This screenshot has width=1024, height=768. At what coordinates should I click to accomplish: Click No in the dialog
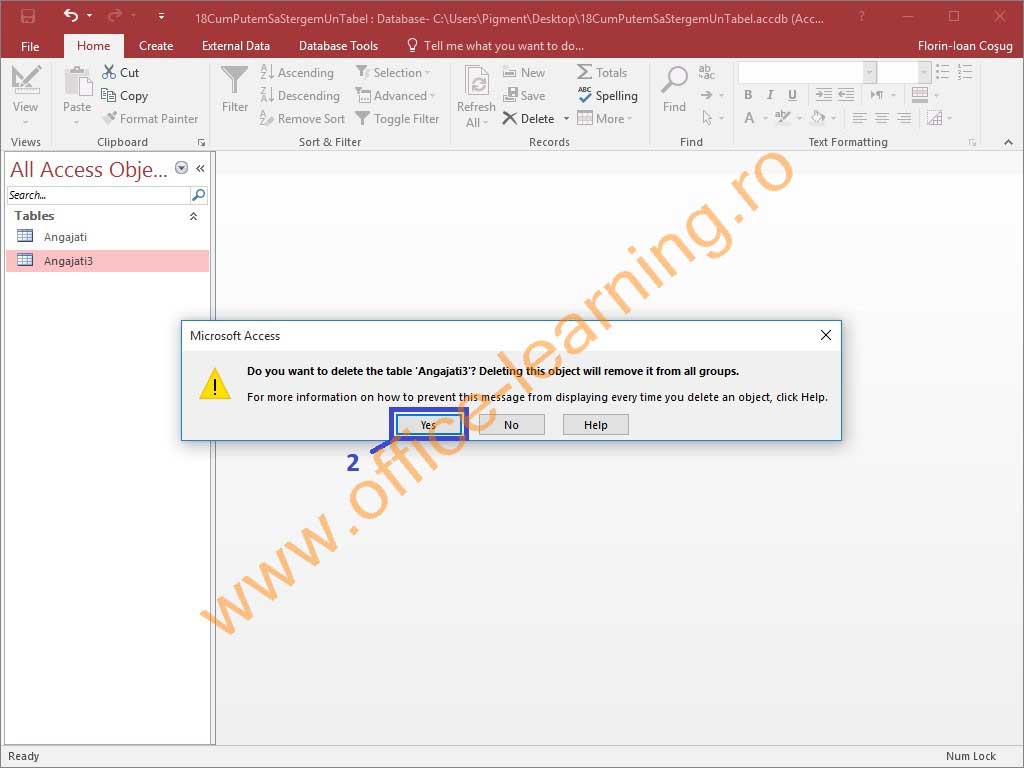[511, 424]
